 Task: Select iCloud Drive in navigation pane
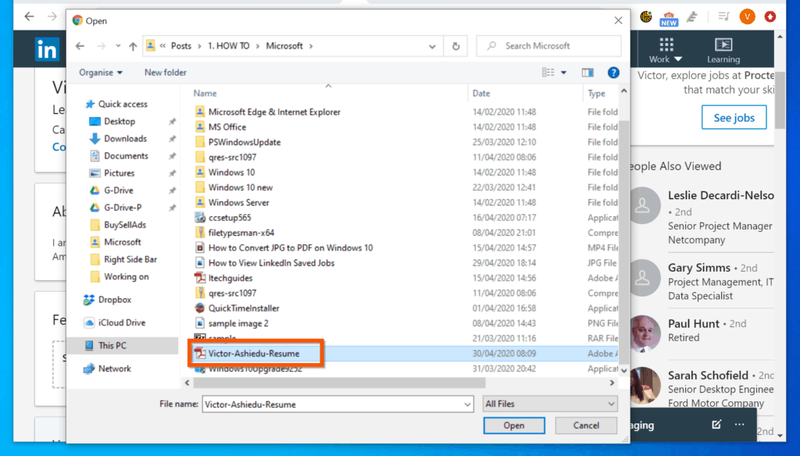coord(121,323)
